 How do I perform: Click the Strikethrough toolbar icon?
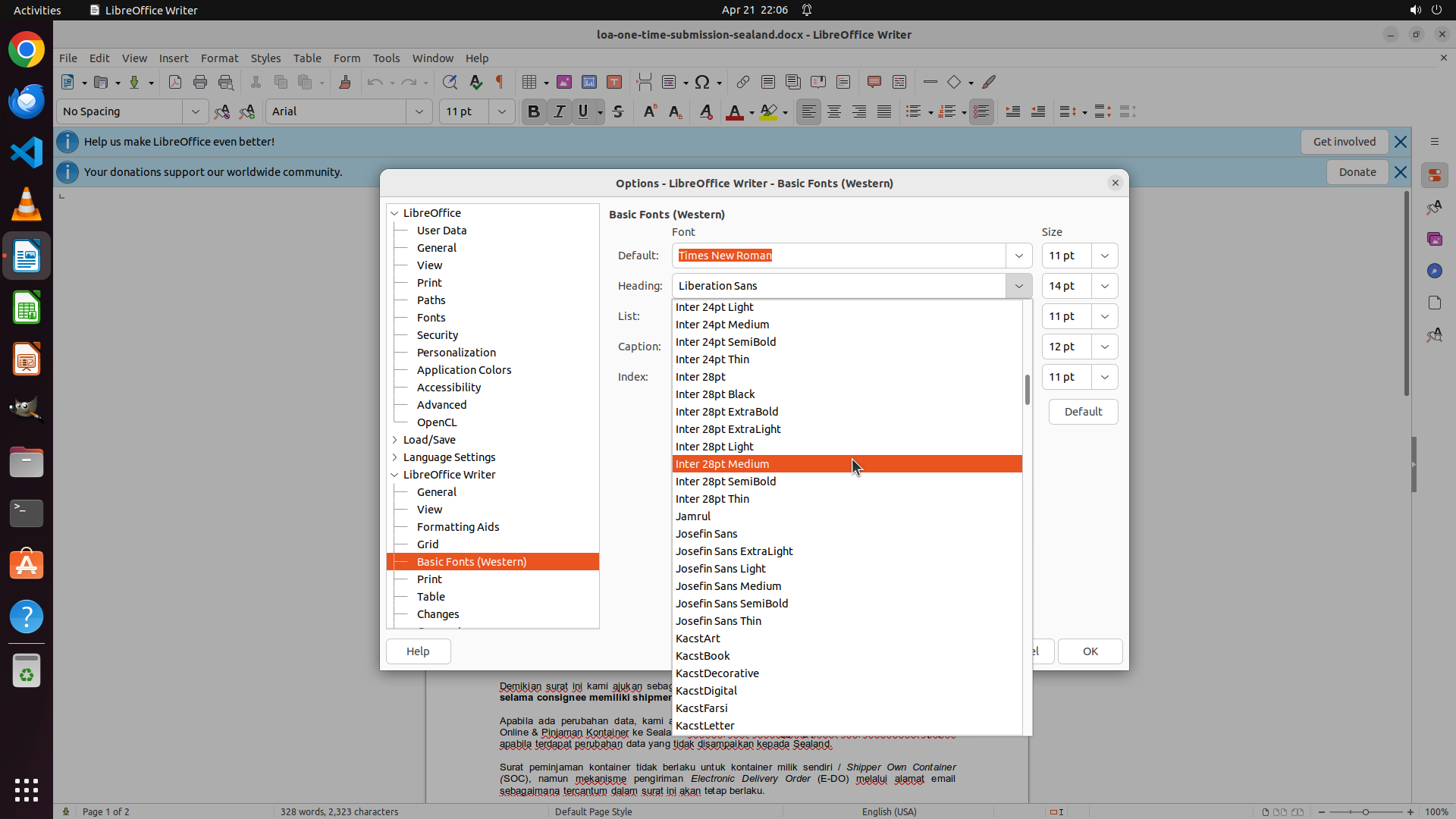(x=618, y=111)
